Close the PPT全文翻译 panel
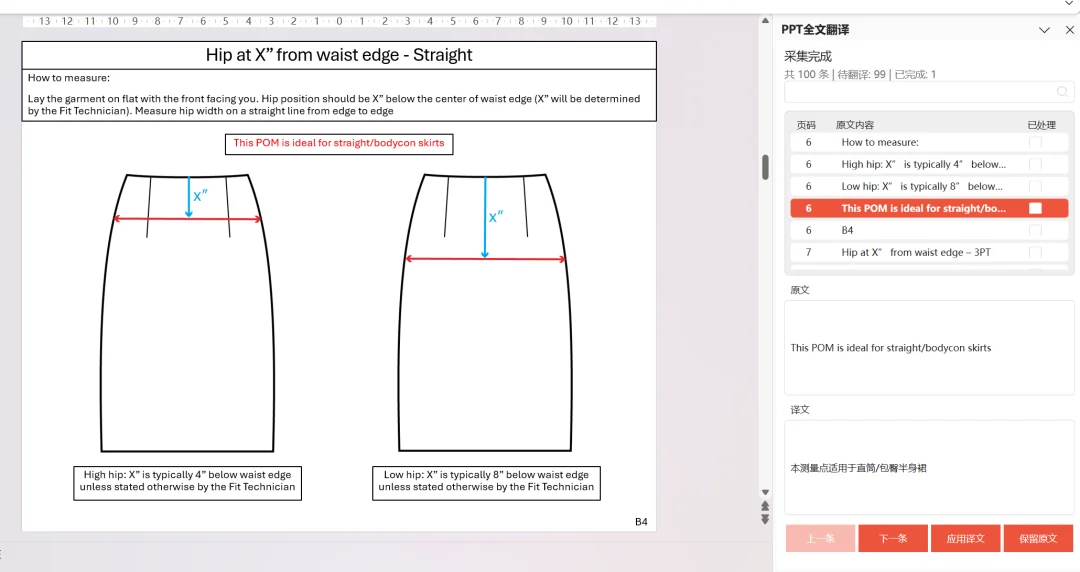1080x572 pixels. 1069,30
